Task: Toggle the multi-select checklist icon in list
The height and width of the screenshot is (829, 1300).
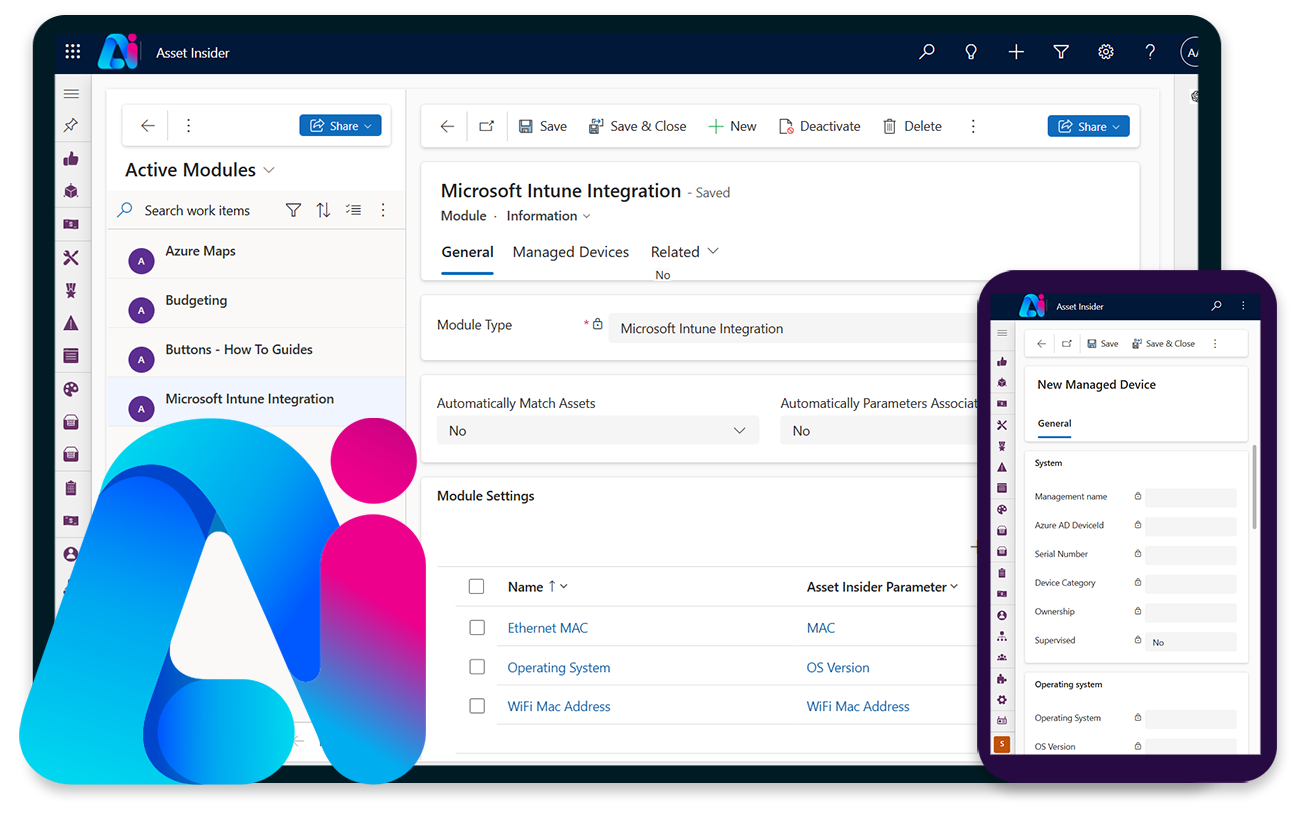Action: 353,210
